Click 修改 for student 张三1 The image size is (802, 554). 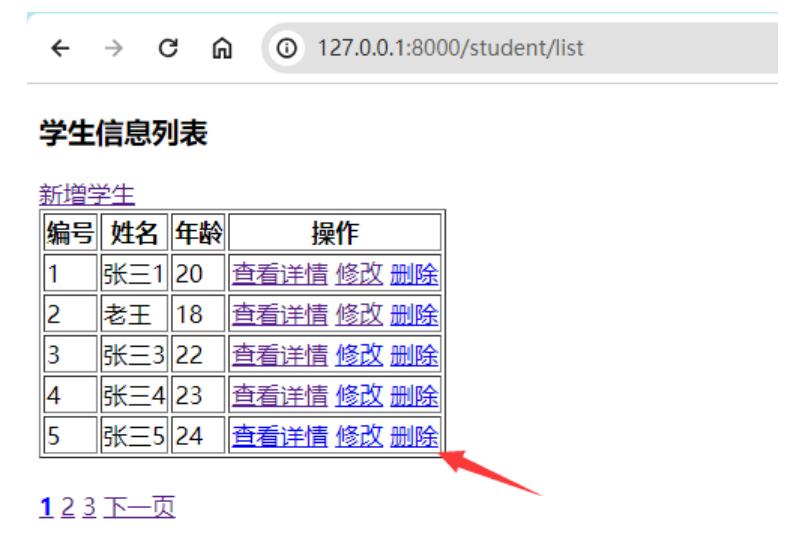click(359, 273)
